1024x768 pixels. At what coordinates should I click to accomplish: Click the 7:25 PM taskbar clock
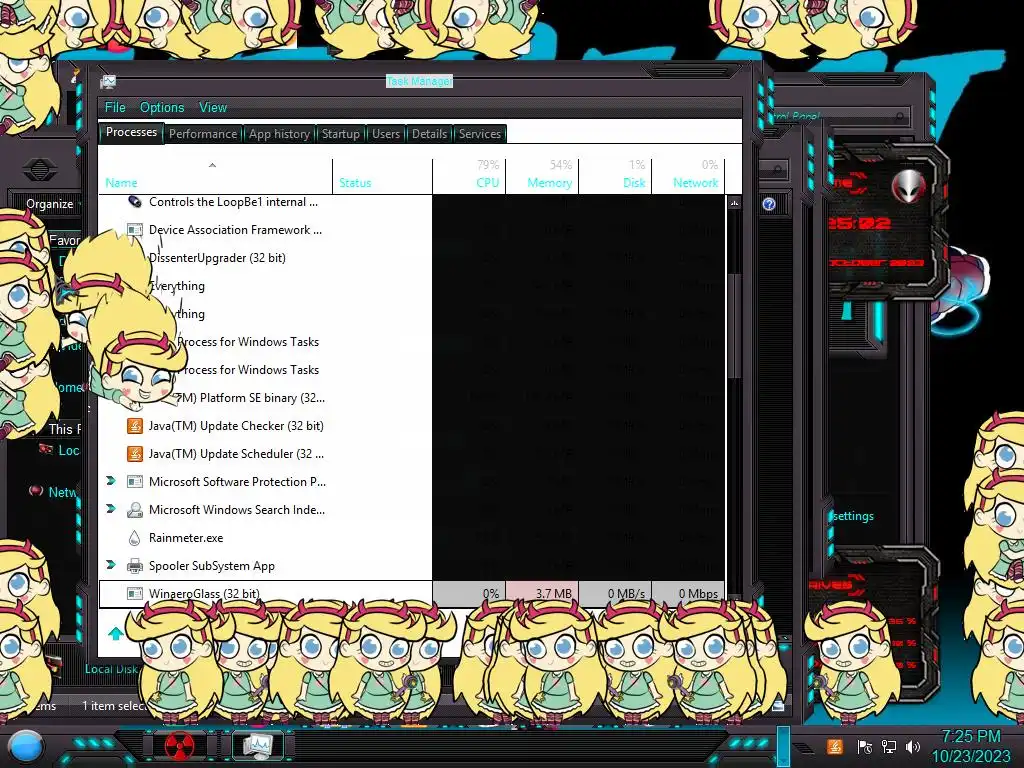(x=970, y=737)
